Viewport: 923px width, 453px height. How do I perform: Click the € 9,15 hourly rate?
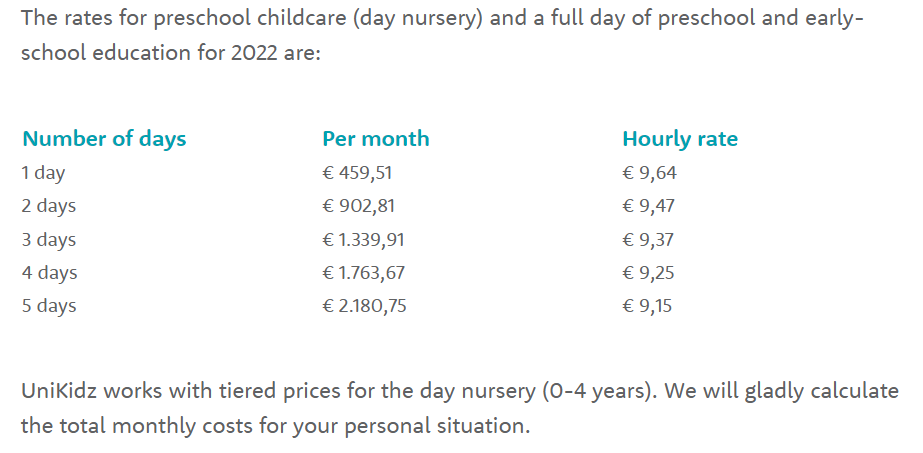point(647,305)
